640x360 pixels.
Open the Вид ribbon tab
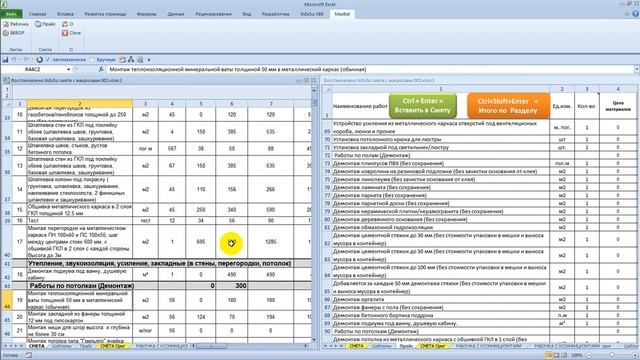[247, 14]
